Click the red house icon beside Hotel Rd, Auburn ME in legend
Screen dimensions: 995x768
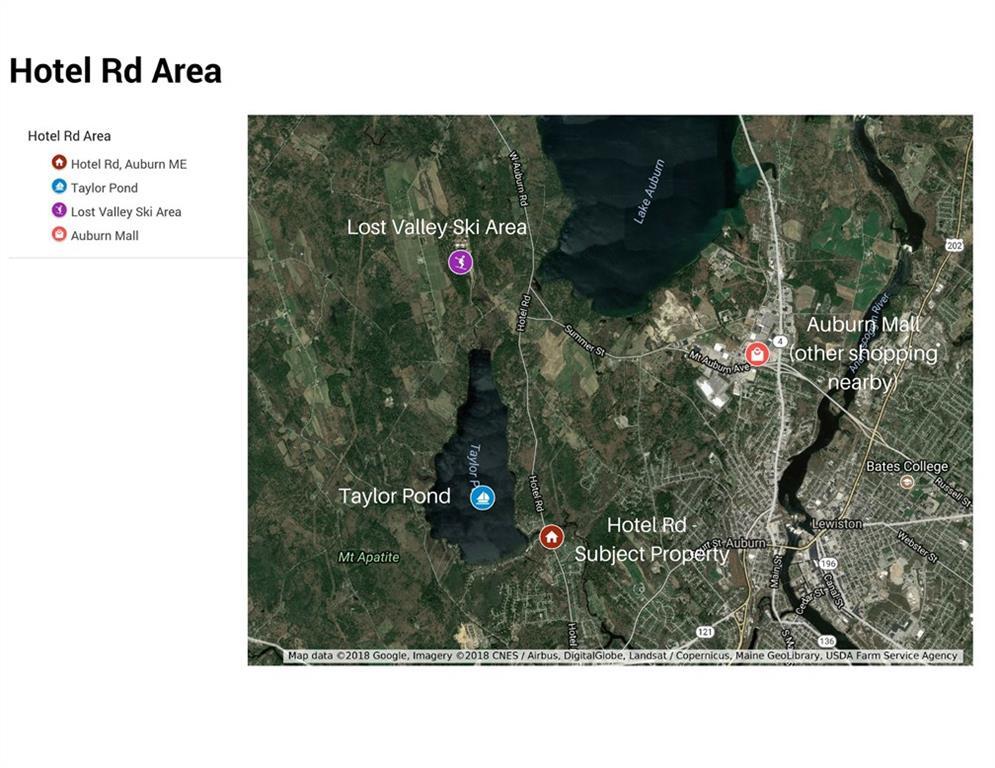pyautogui.click(x=59, y=162)
